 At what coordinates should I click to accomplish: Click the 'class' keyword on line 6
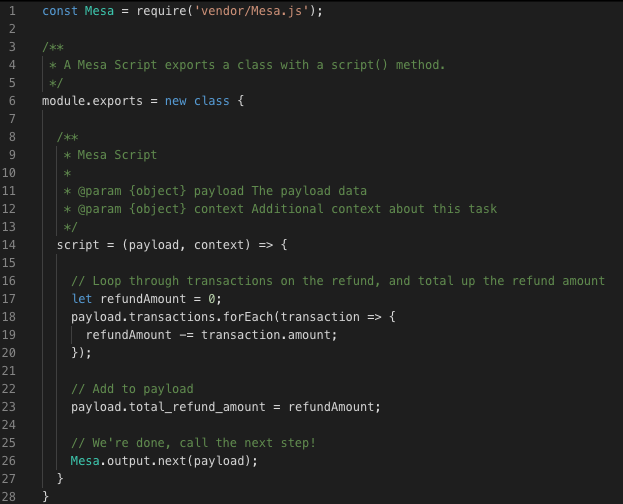pos(211,101)
